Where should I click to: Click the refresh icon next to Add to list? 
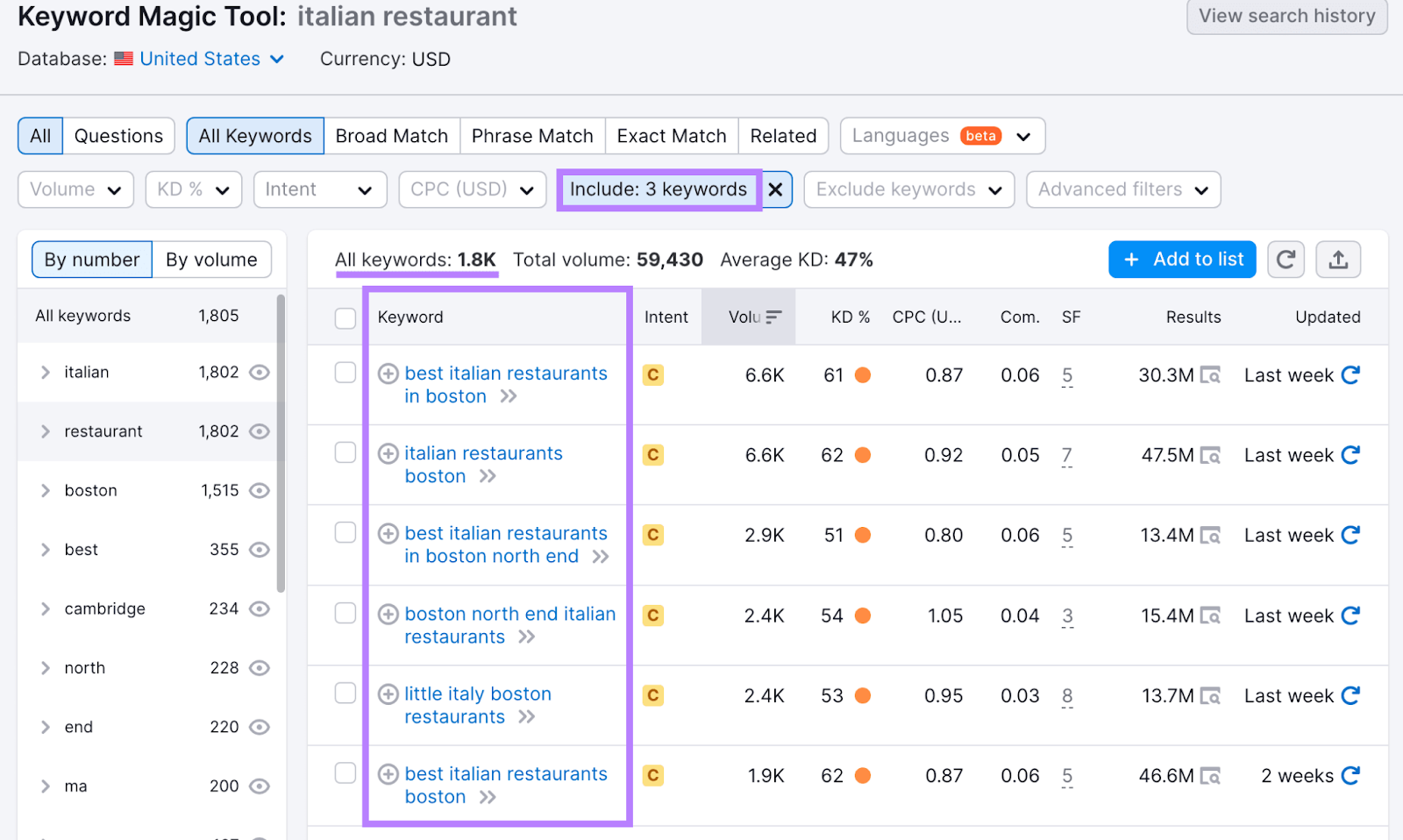(x=1285, y=259)
